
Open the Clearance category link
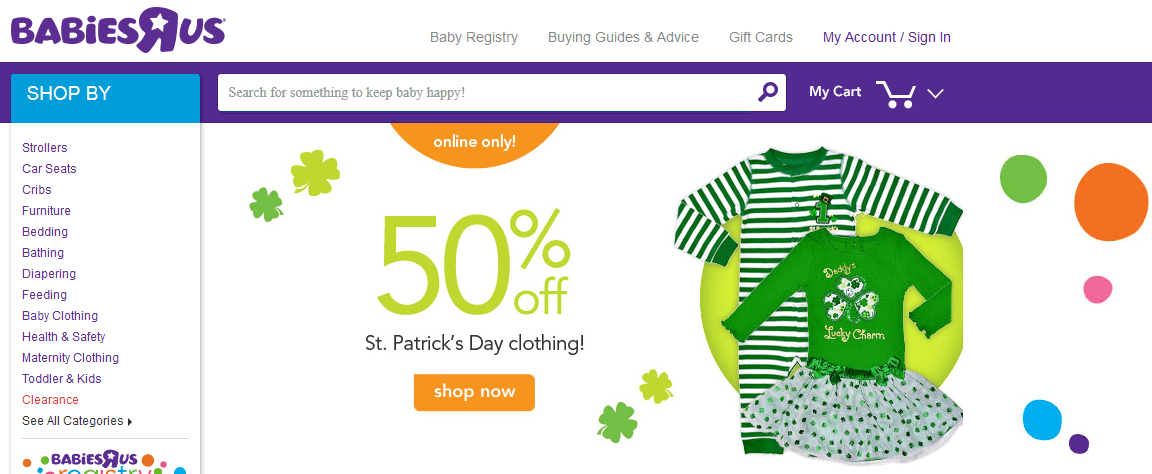(50, 400)
